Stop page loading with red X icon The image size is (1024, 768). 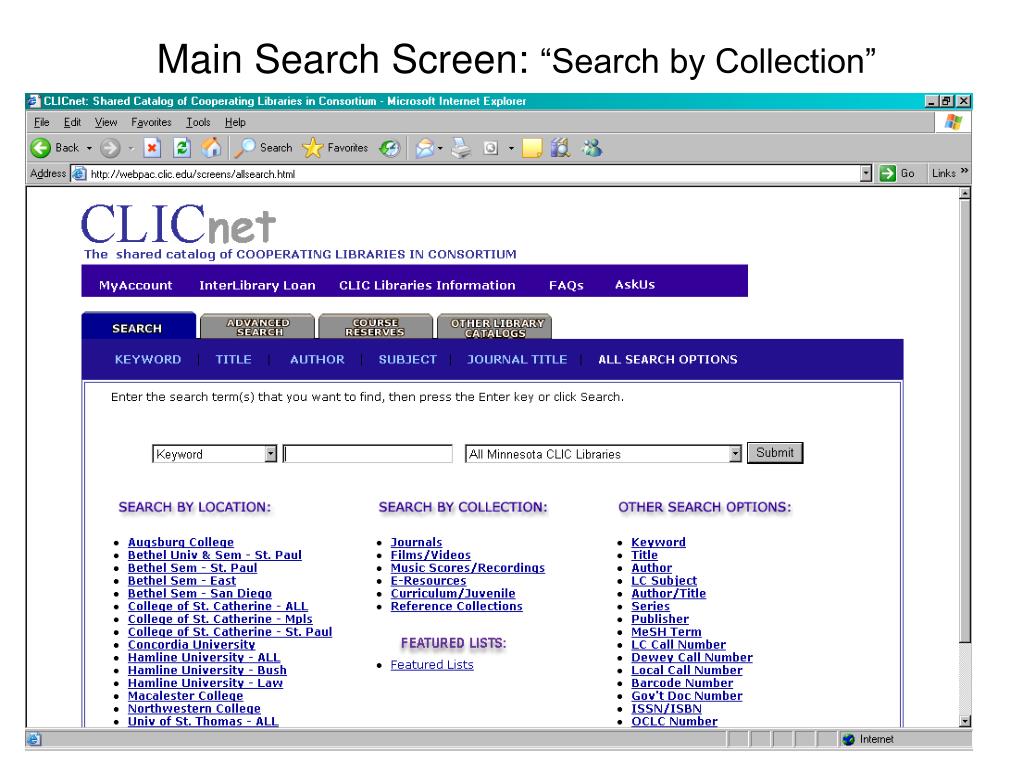(x=152, y=148)
